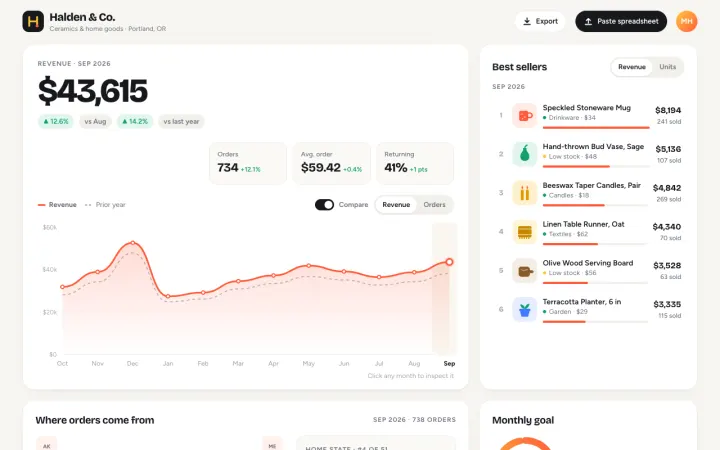Click the Terracotta Planter revenue bar
The height and width of the screenshot is (450, 720).
pyautogui.click(x=595, y=321)
